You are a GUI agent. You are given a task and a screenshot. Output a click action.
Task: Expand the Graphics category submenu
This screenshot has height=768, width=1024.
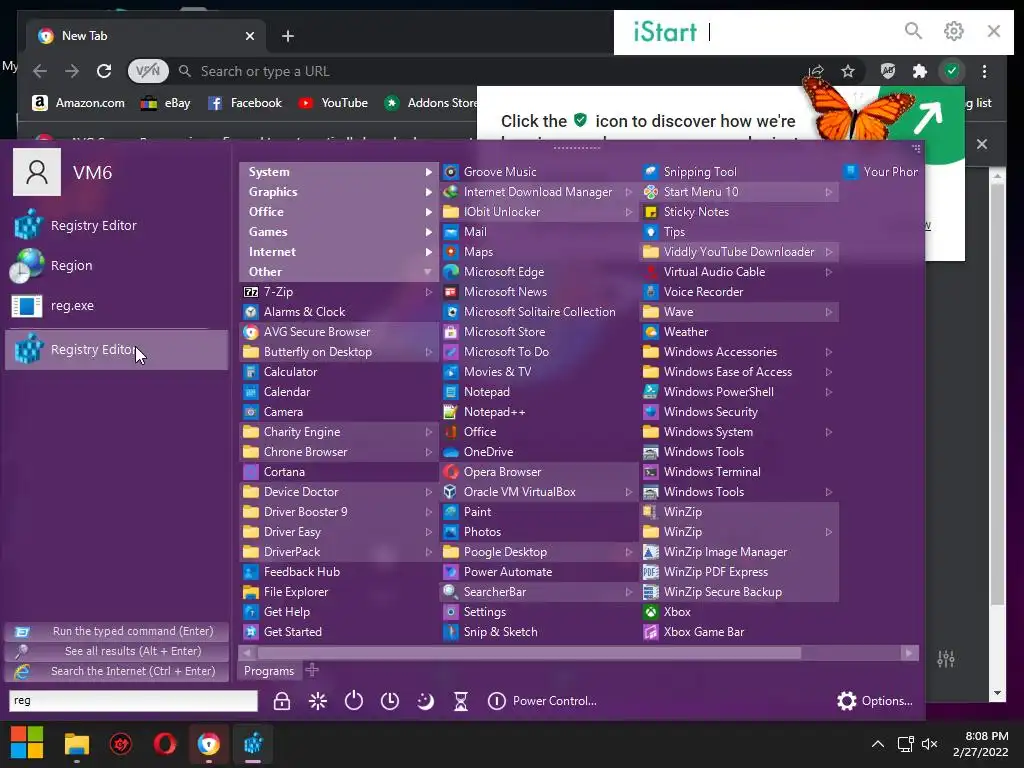click(339, 191)
